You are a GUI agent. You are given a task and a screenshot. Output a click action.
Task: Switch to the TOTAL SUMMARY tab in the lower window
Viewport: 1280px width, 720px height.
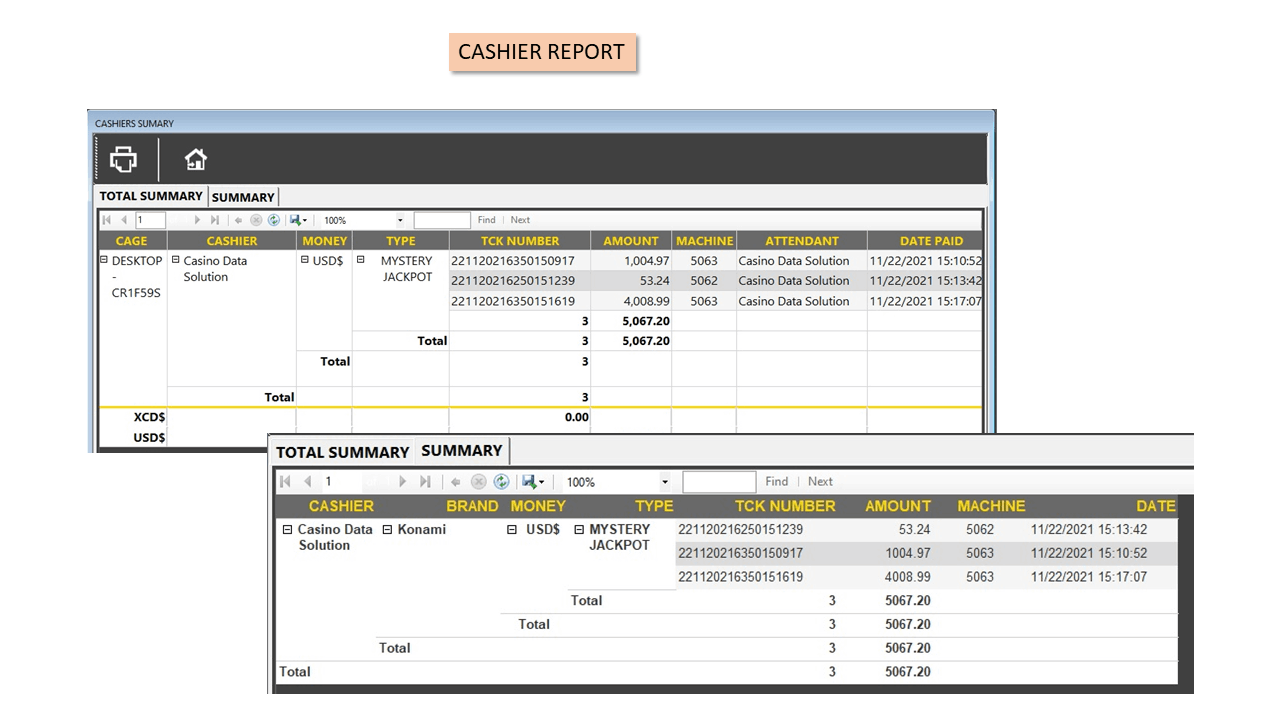tap(343, 452)
